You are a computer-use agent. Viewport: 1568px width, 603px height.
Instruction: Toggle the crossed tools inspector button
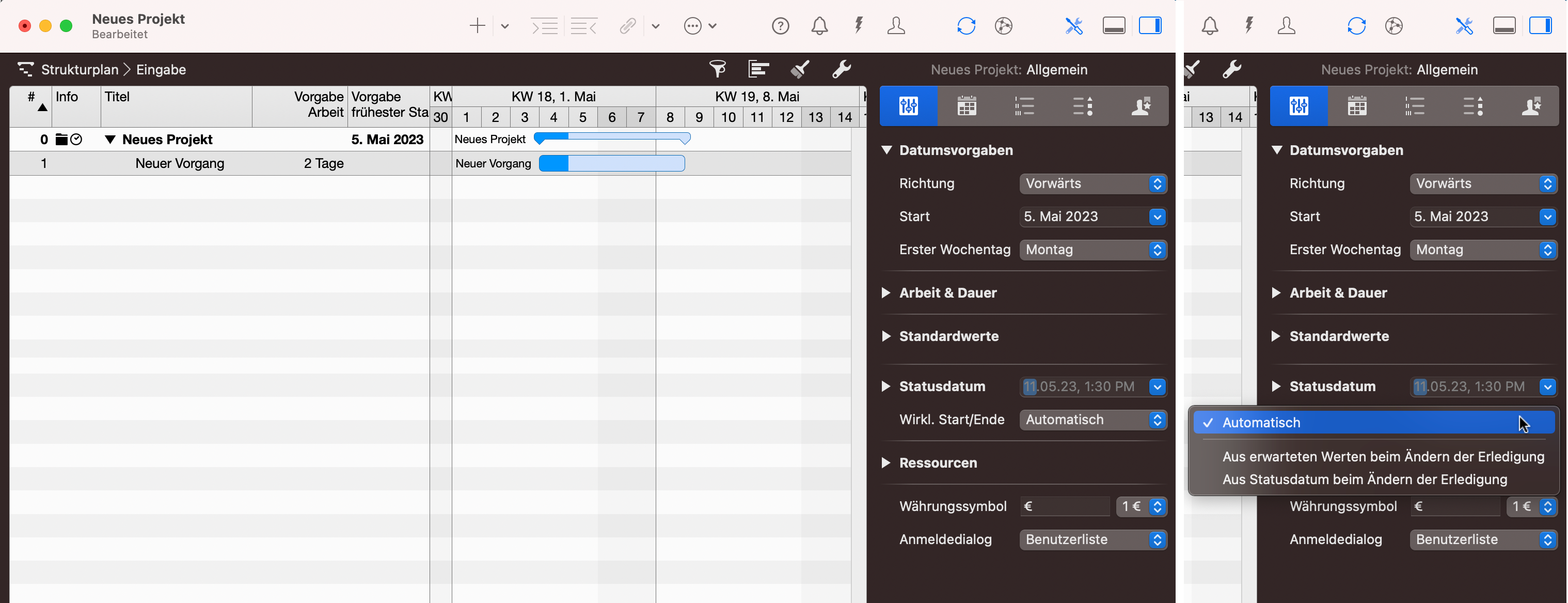[1074, 26]
